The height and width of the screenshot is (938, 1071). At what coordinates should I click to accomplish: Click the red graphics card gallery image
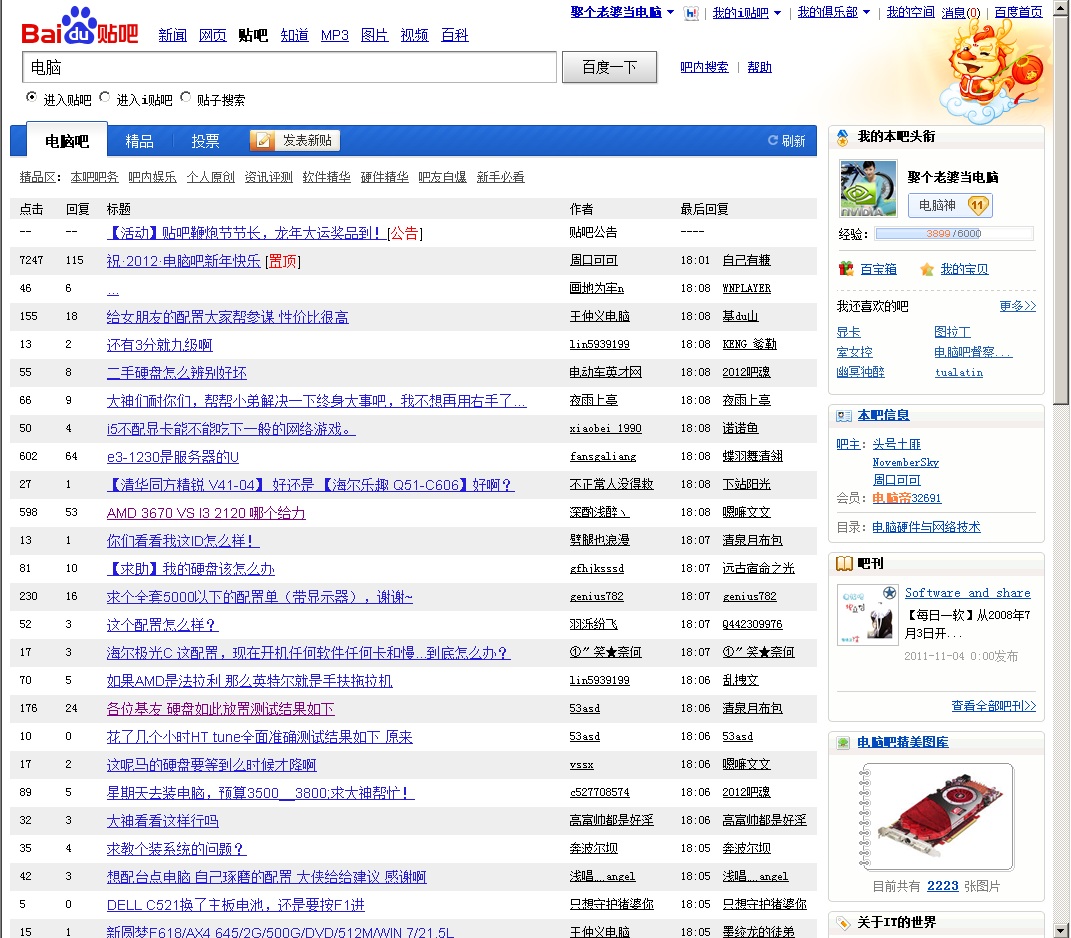(940, 814)
